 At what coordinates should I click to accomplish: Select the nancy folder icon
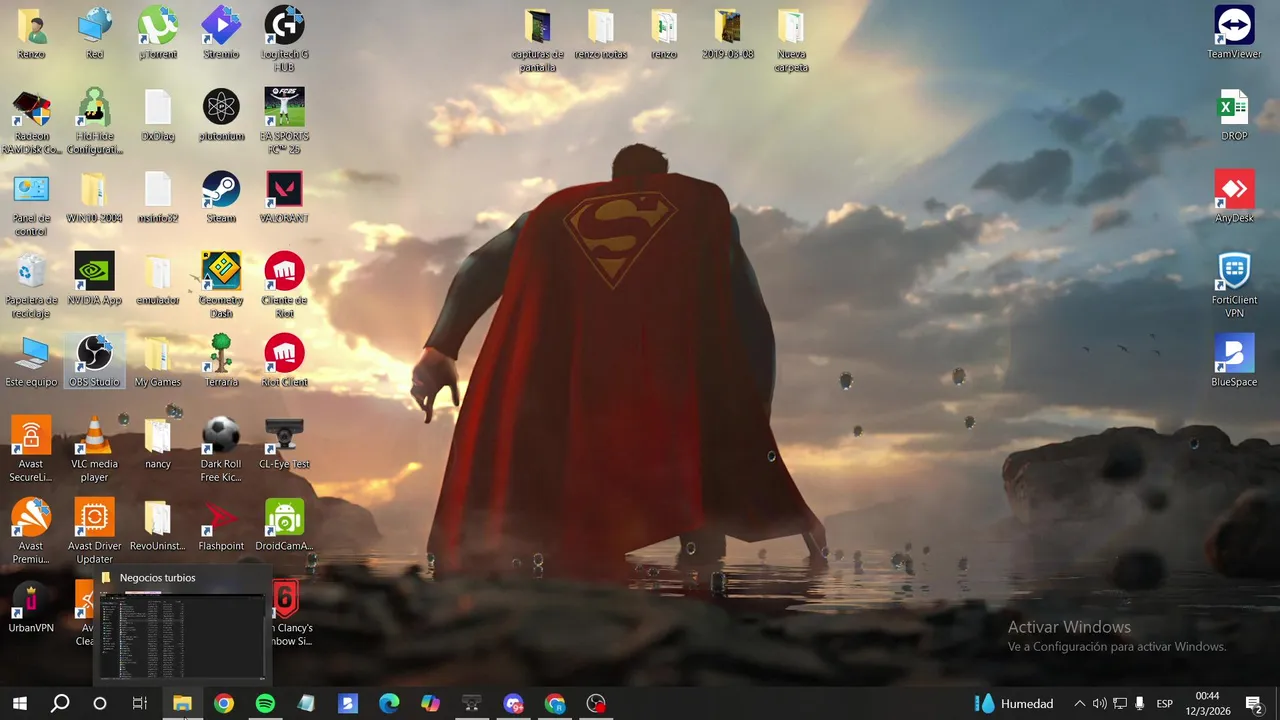(158, 443)
